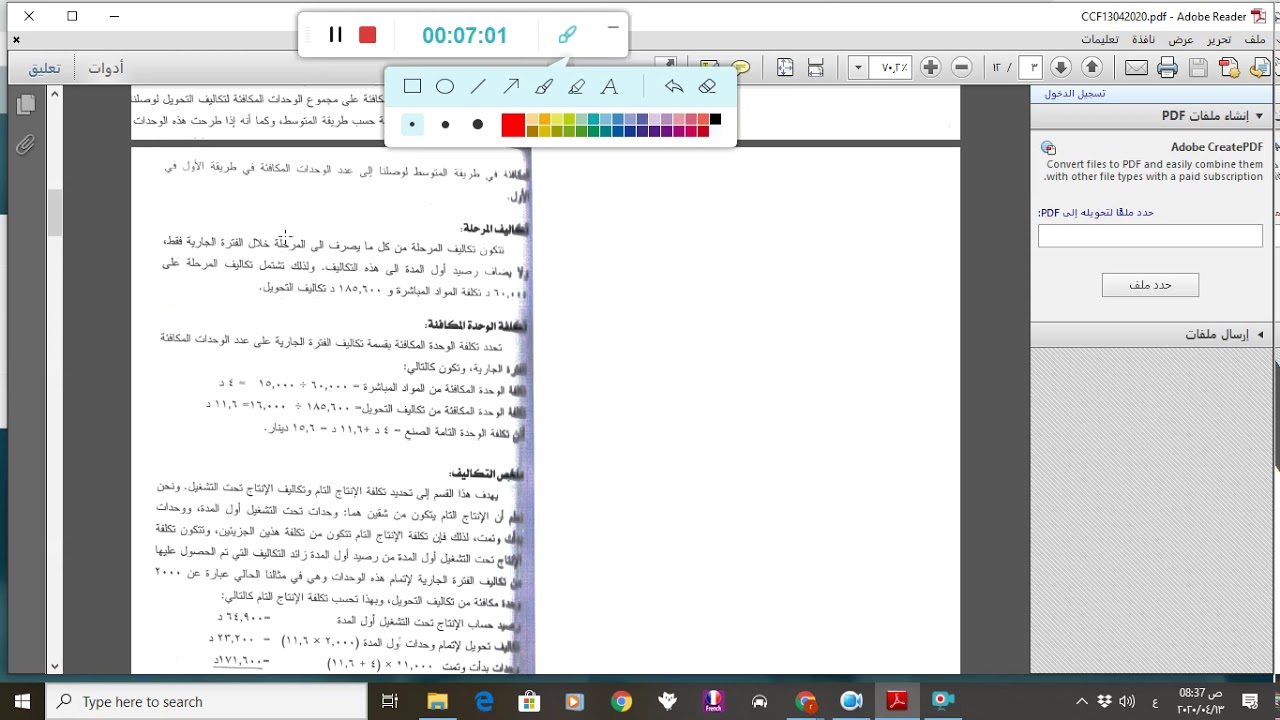Click the Adobe Reader taskbar icon
The width and height of the screenshot is (1280, 720).
pyautogui.click(x=897, y=701)
